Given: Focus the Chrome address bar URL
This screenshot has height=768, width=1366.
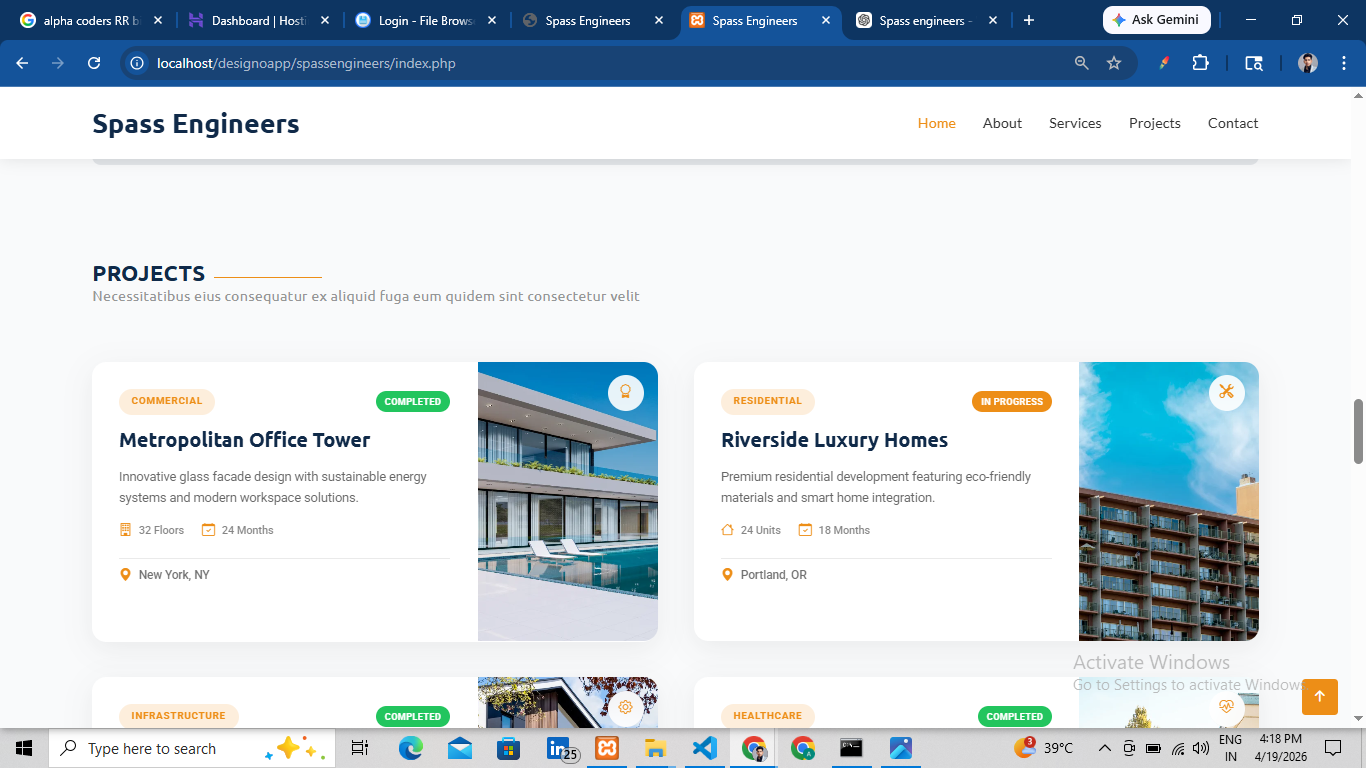Looking at the screenshot, I should coord(306,63).
